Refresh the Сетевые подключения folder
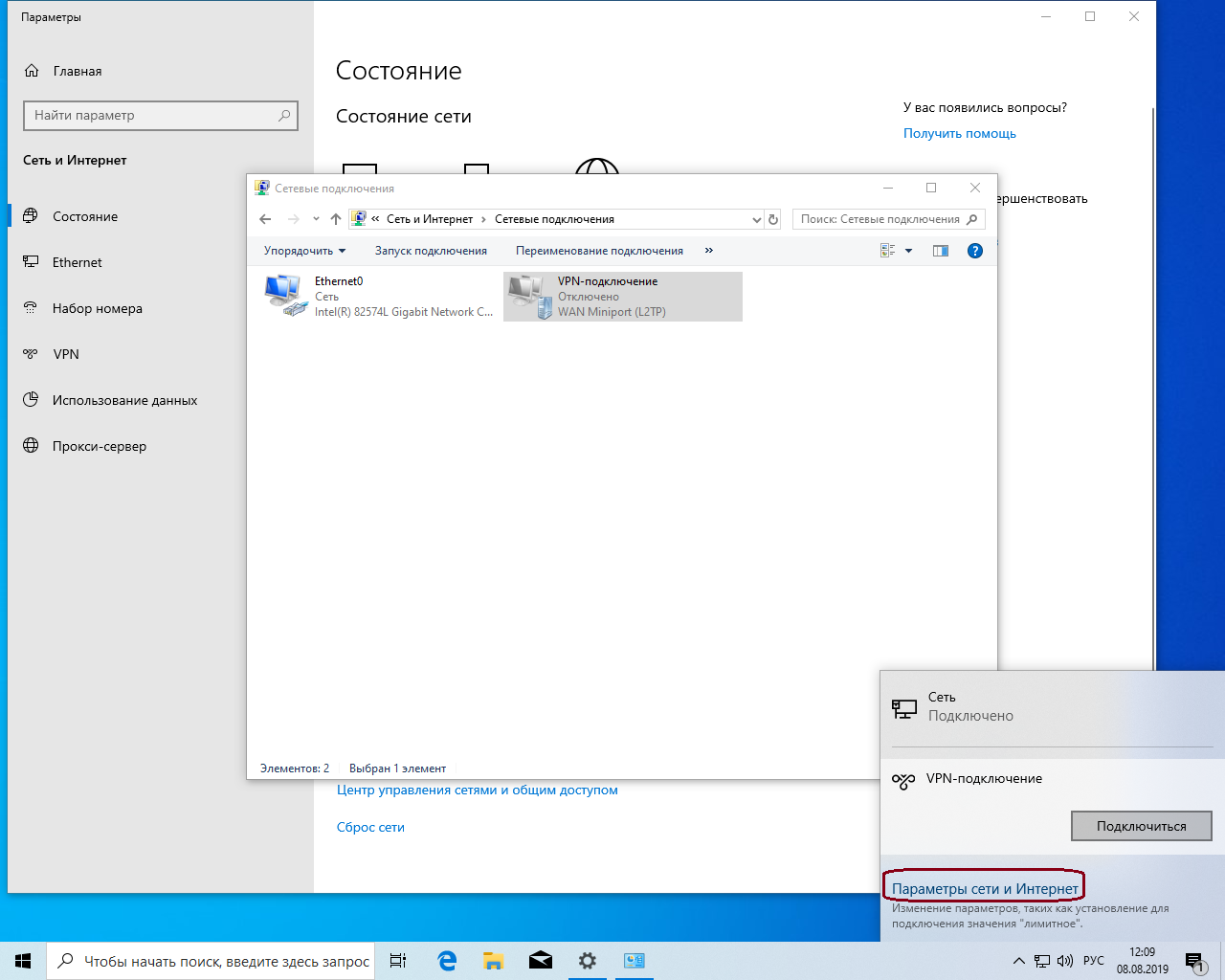The height and width of the screenshot is (980, 1225). (773, 219)
